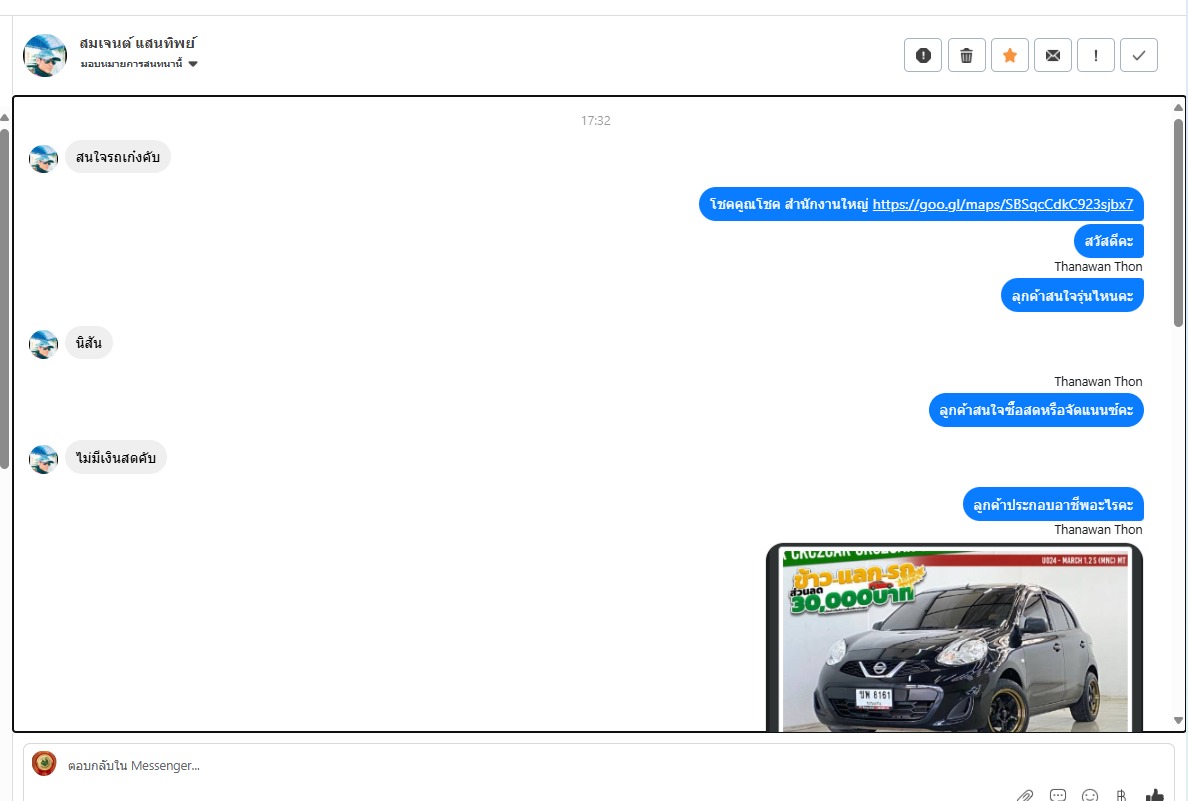Screen dimensions: 1188x801
Task: Click the chat scrollbar down arrow
Action: click(x=1178, y=721)
